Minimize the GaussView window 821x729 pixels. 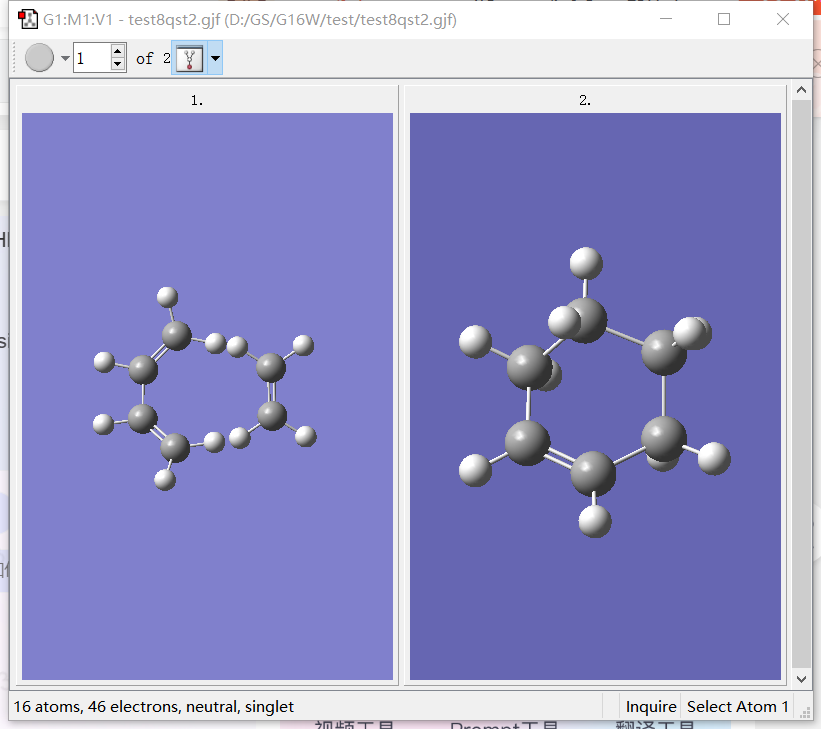[x=665, y=19]
